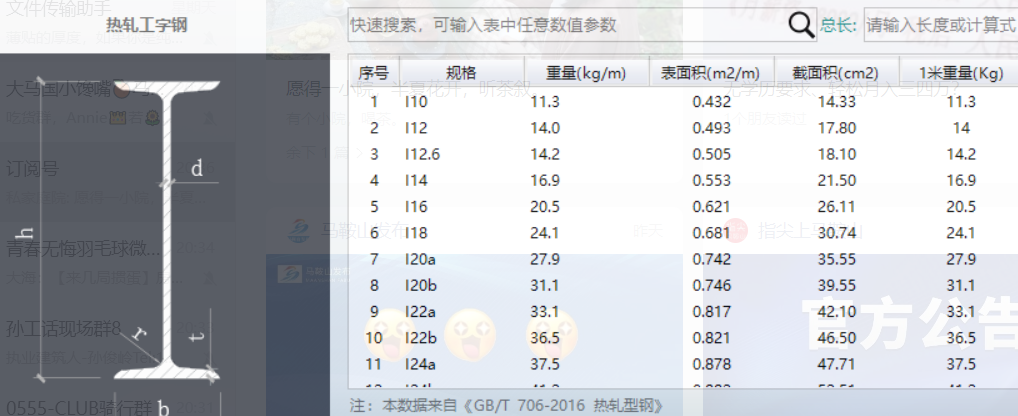
Task: Select the I24a specification row
Action: click(683, 364)
